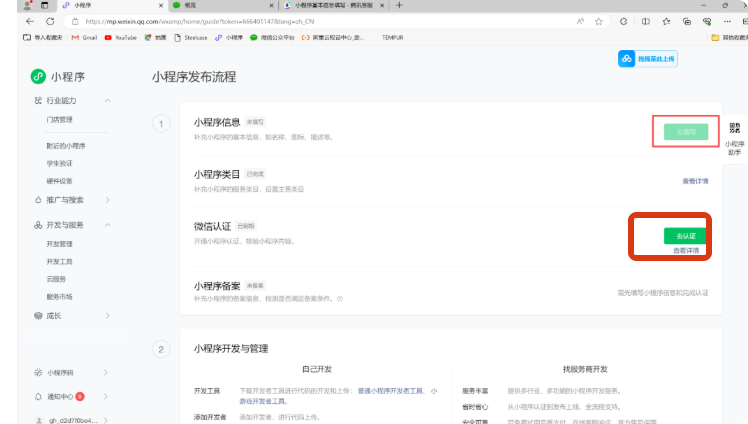Open 学生验证 in the sidebar
This screenshot has height=424, width=748.
60,164
